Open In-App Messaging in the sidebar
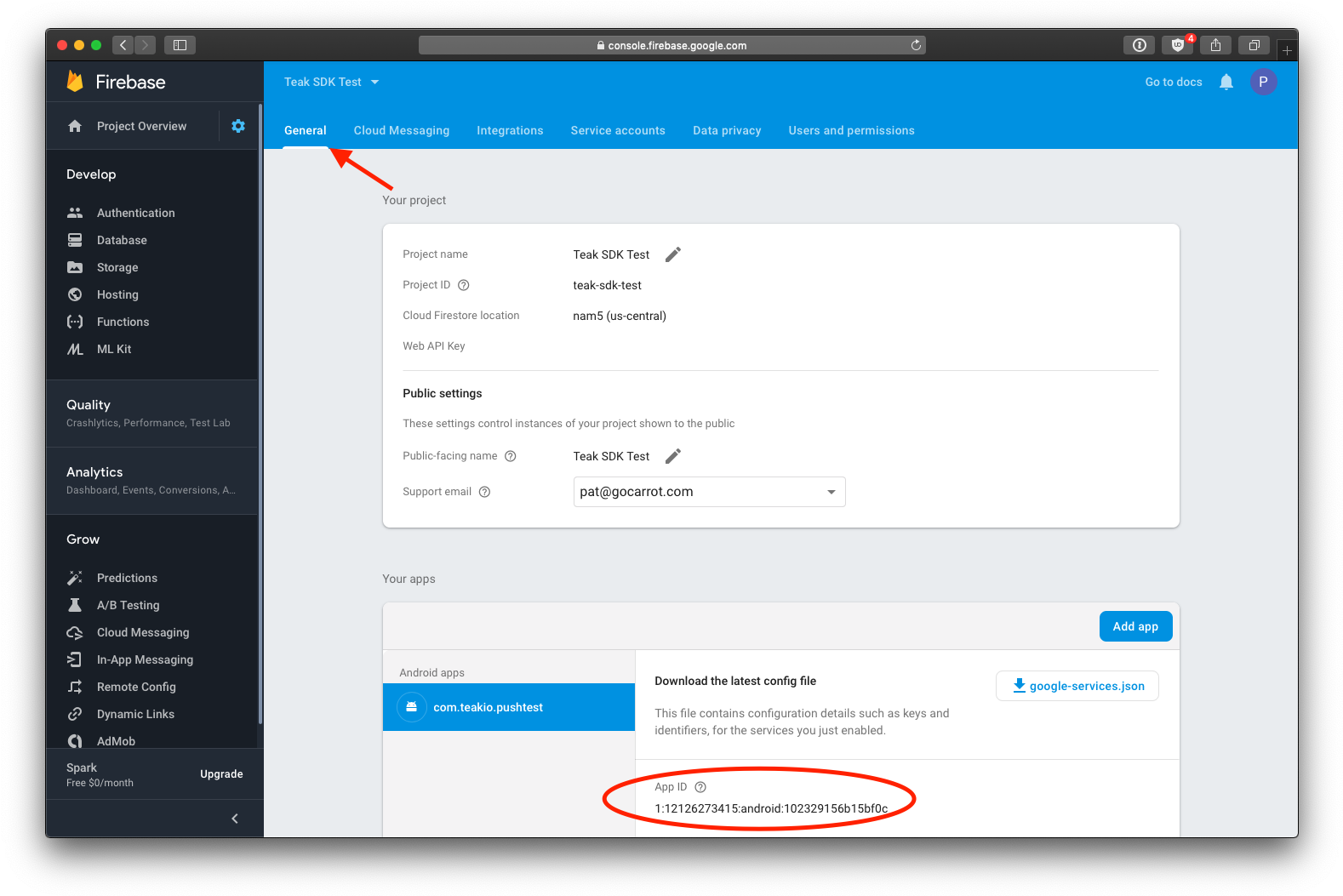This screenshot has height=896, width=1343. click(x=145, y=659)
